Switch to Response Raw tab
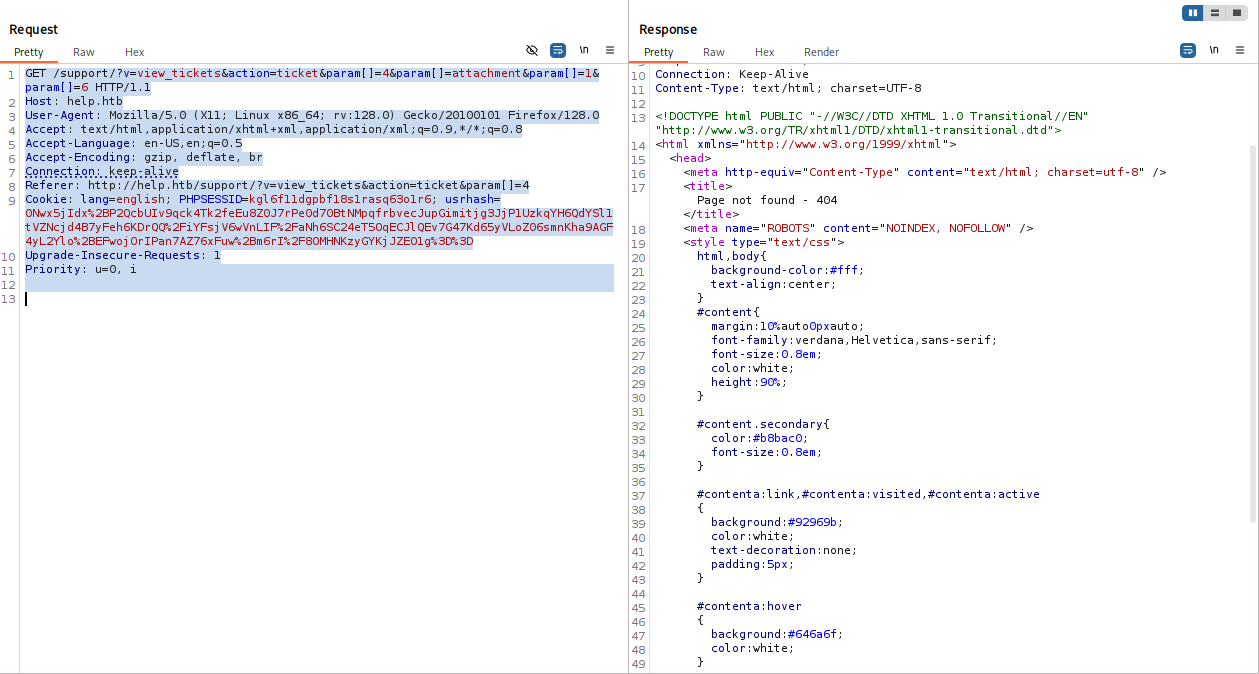Viewport: 1259px width, 674px height. [x=714, y=52]
